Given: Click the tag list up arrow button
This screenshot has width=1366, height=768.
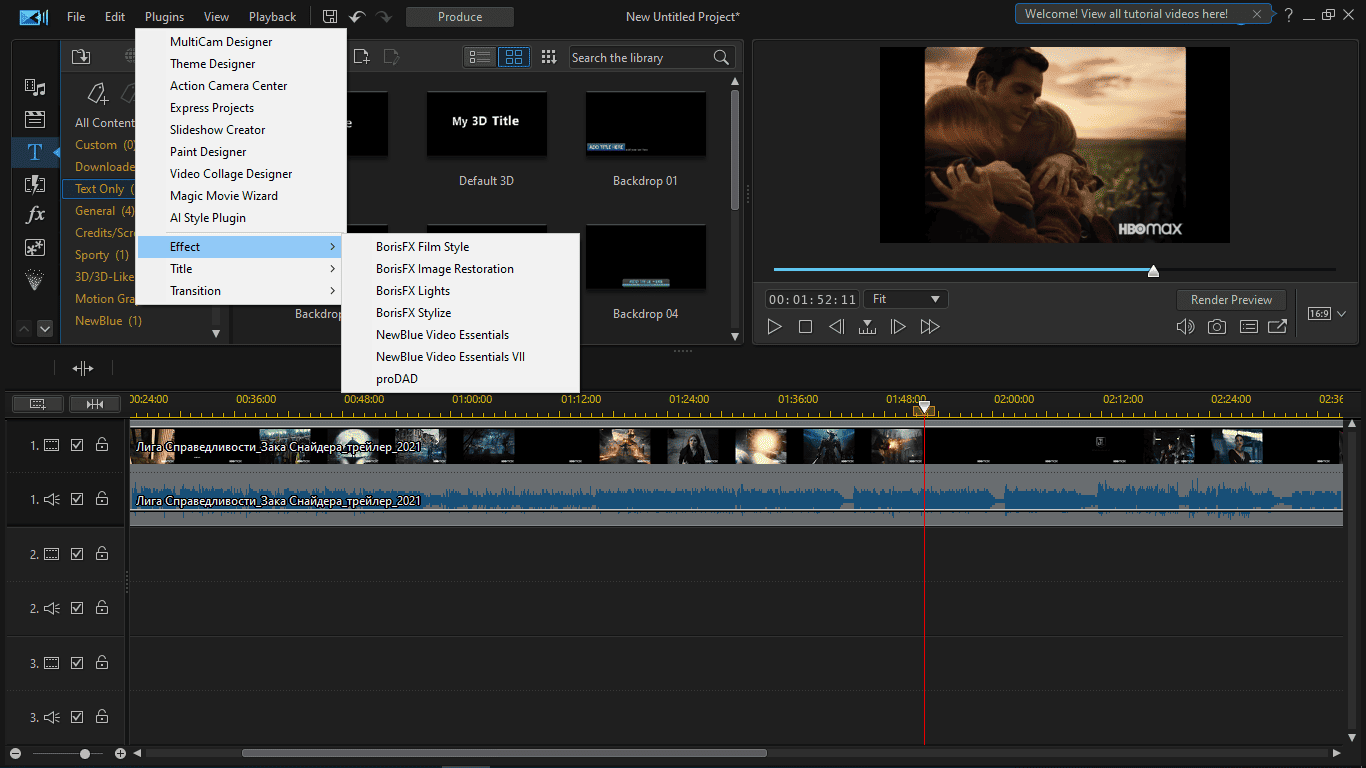Looking at the screenshot, I should [25, 328].
